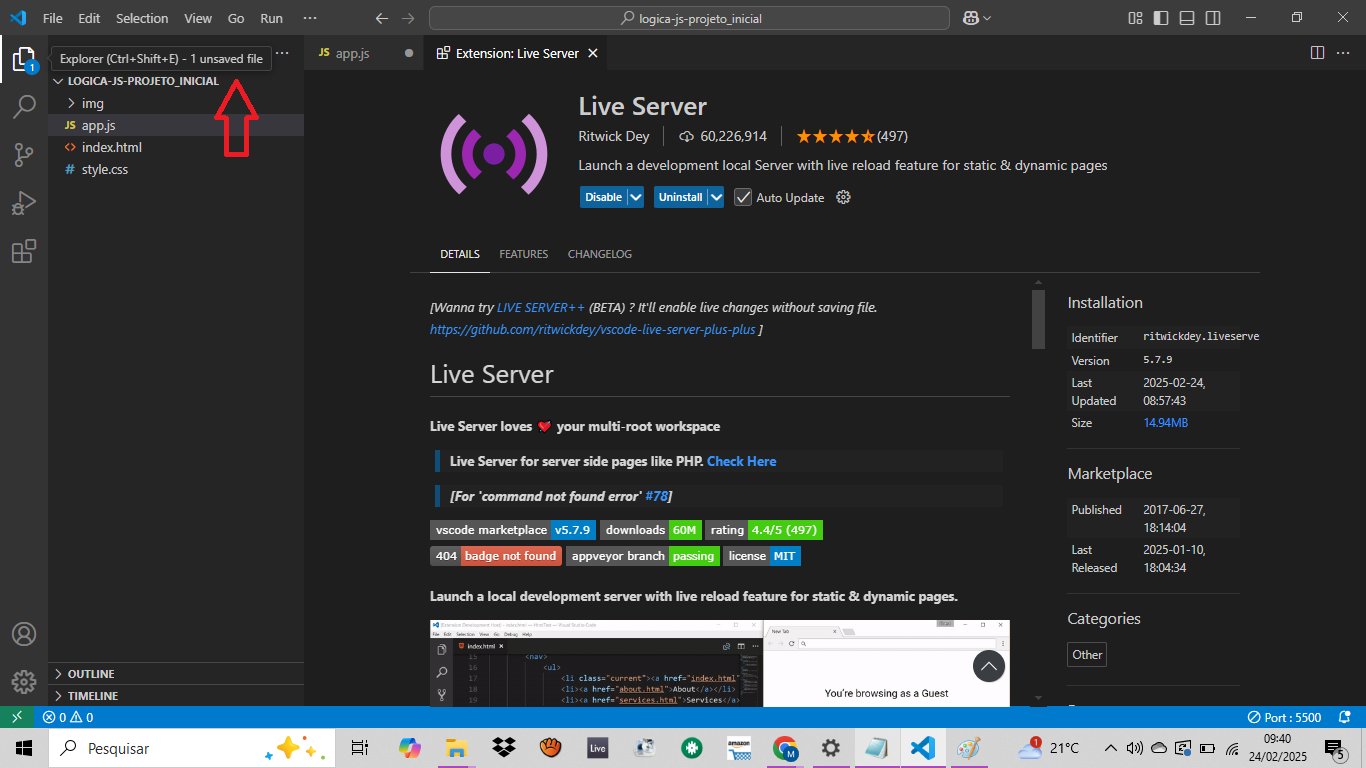1366x768 pixels.
Task: Open the dropdown arrow next to Uninstall
Action: (716, 197)
